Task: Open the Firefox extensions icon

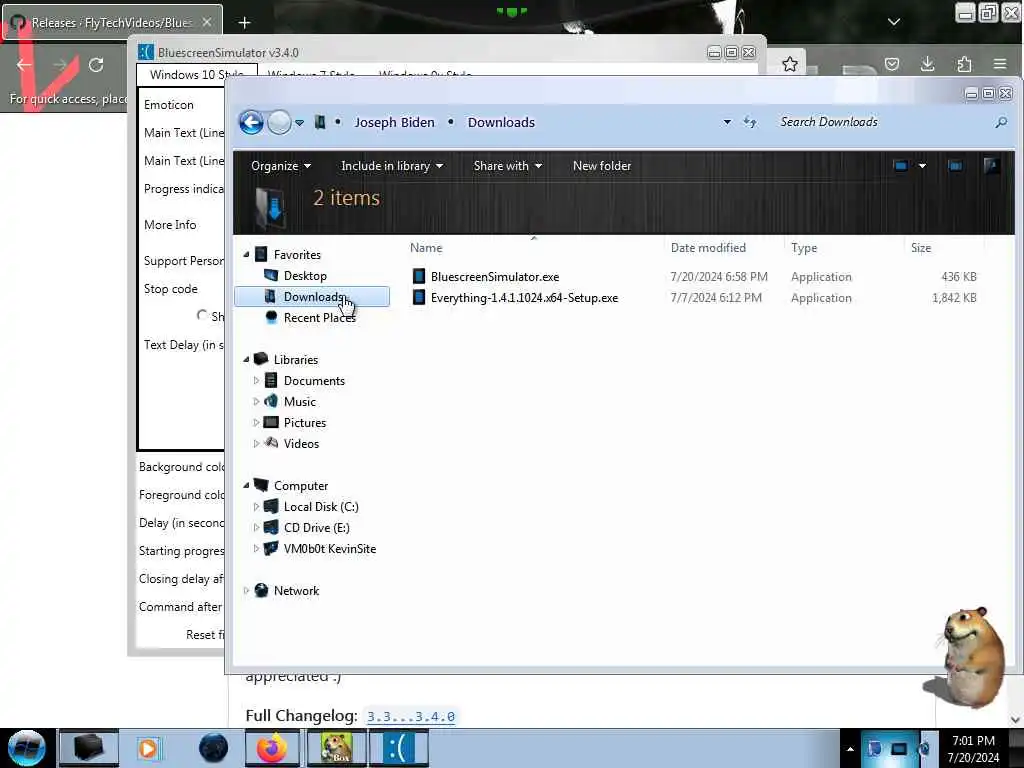Action: [x=964, y=64]
